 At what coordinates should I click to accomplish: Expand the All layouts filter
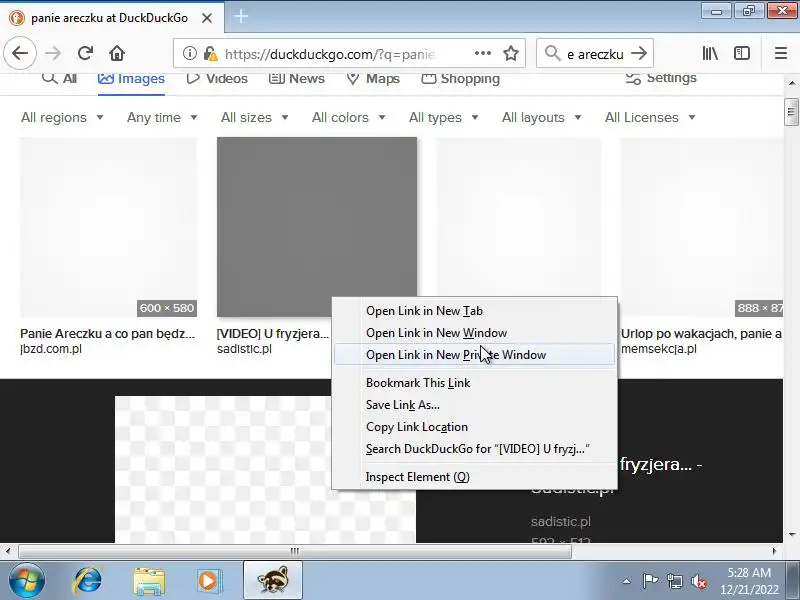(x=541, y=117)
